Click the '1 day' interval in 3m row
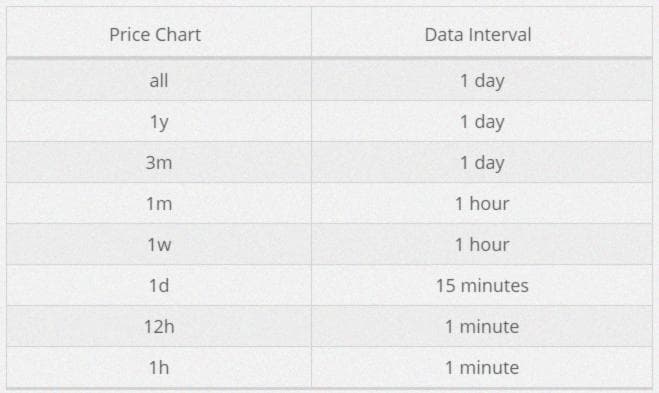Viewport: 659px width, 393px height. pos(482,162)
